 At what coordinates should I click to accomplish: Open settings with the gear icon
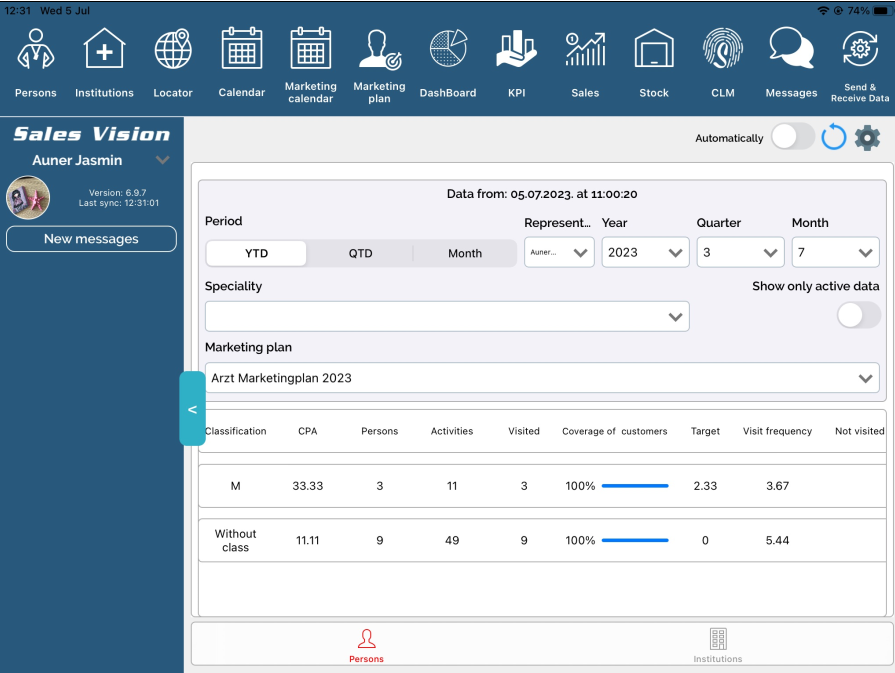[867, 138]
